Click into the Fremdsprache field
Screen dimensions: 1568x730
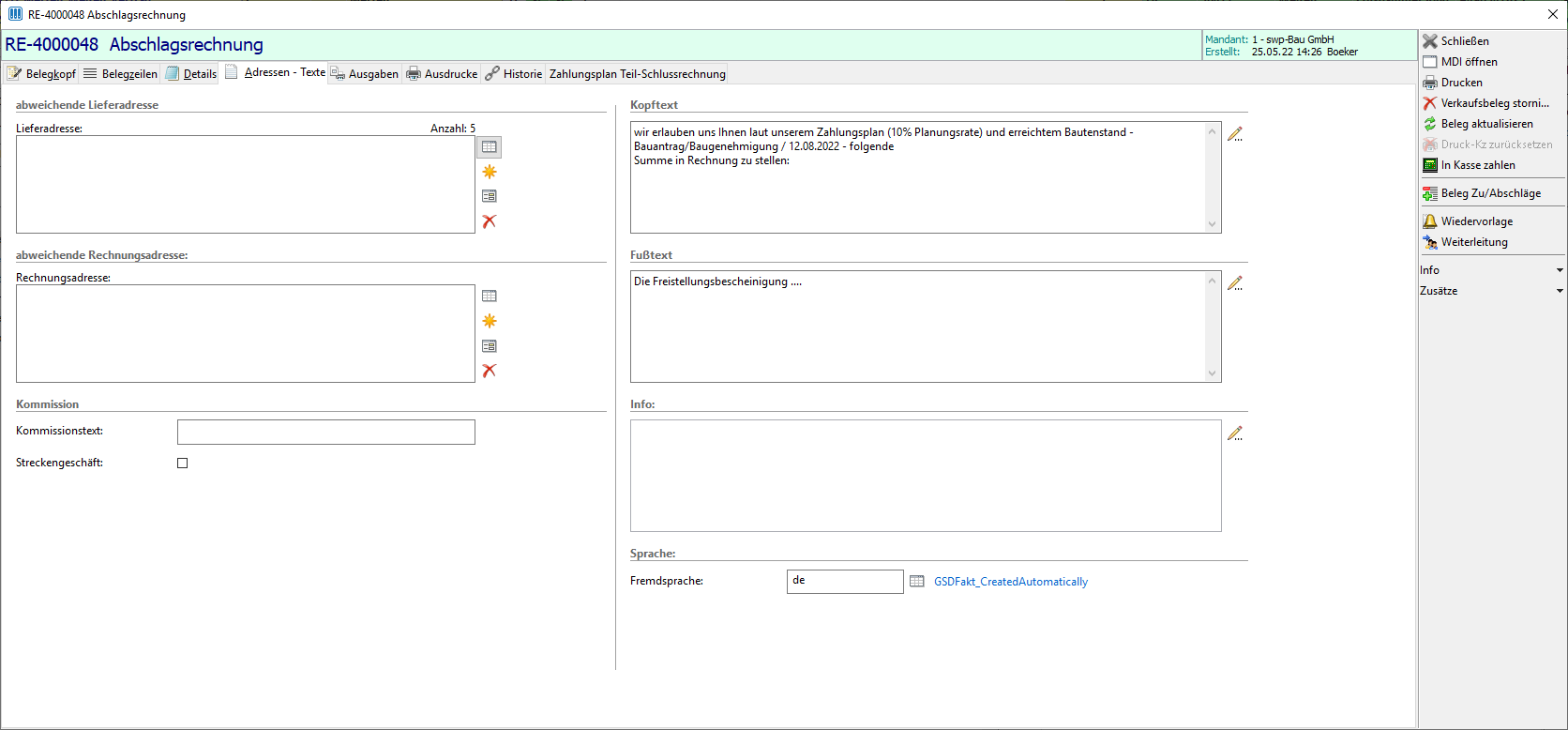tap(845, 582)
